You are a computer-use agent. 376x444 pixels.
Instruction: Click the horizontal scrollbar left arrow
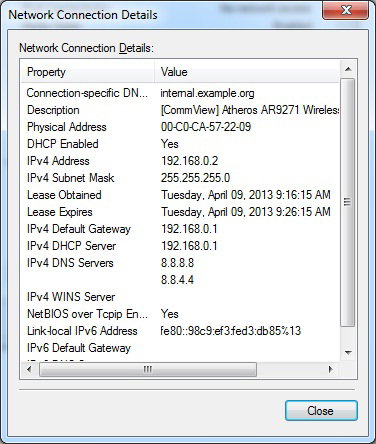pos(29,369)
